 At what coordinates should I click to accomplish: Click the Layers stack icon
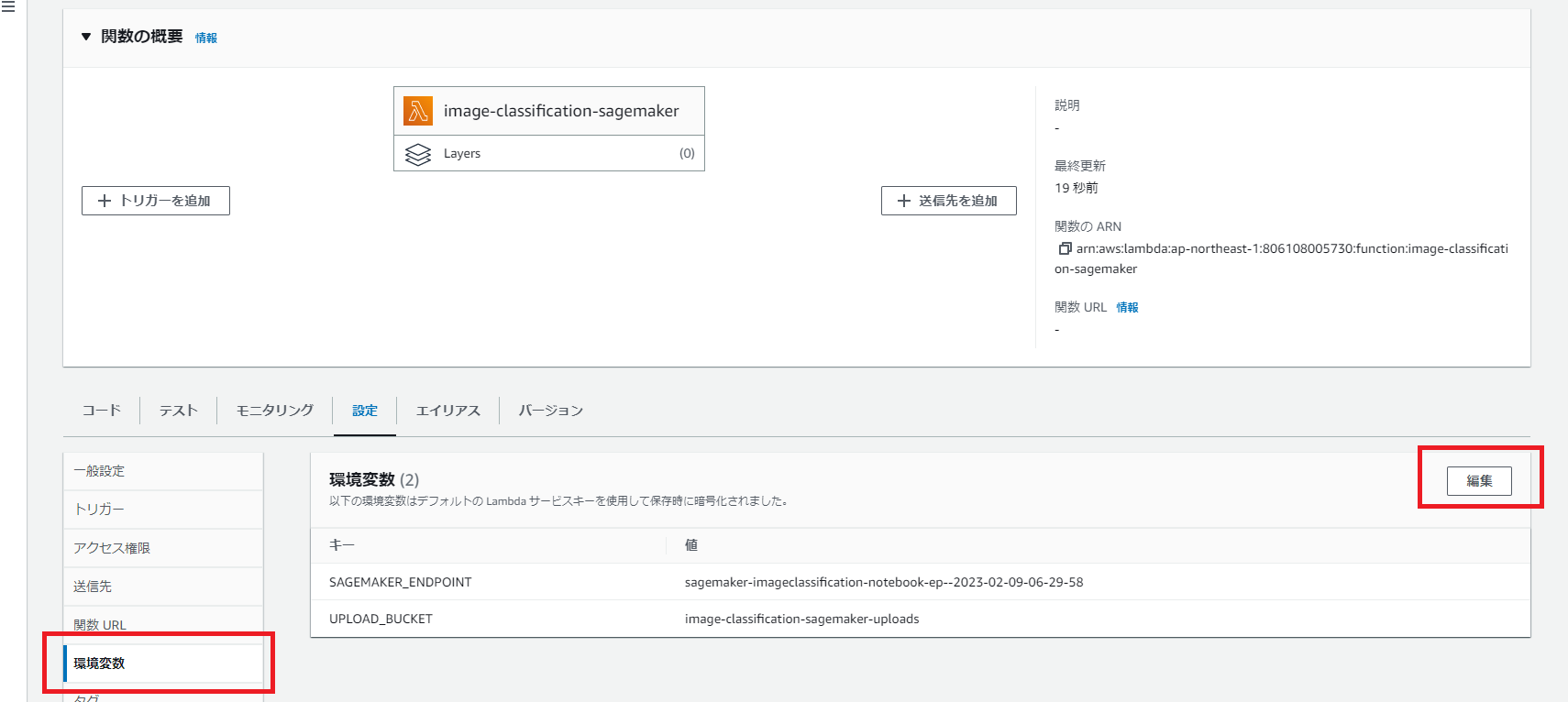[x=418, y=154]
